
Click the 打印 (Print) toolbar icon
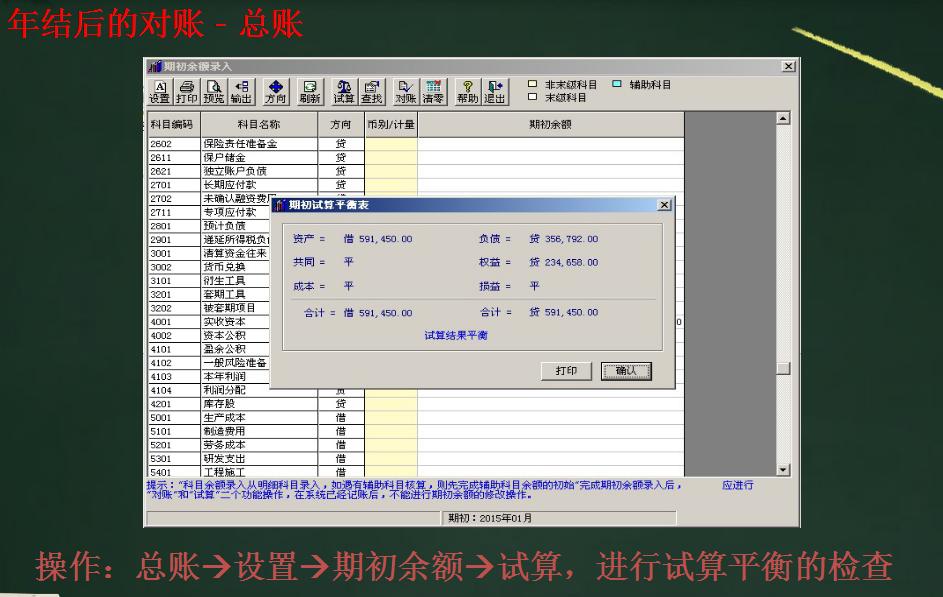tap(188, 88)
